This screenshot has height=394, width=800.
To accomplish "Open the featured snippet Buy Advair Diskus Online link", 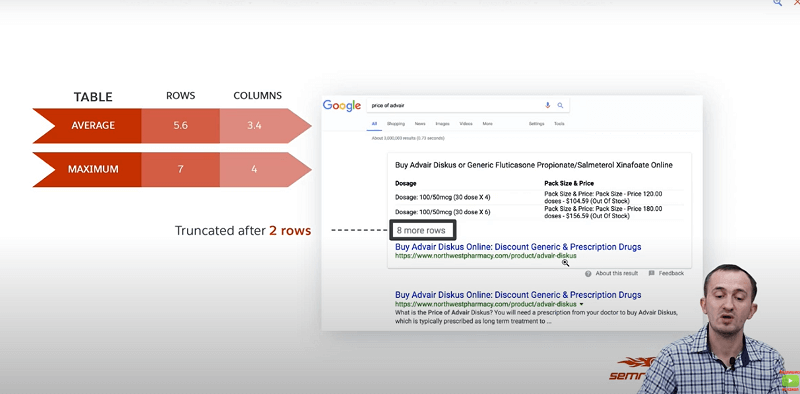I will click(518, 247).
